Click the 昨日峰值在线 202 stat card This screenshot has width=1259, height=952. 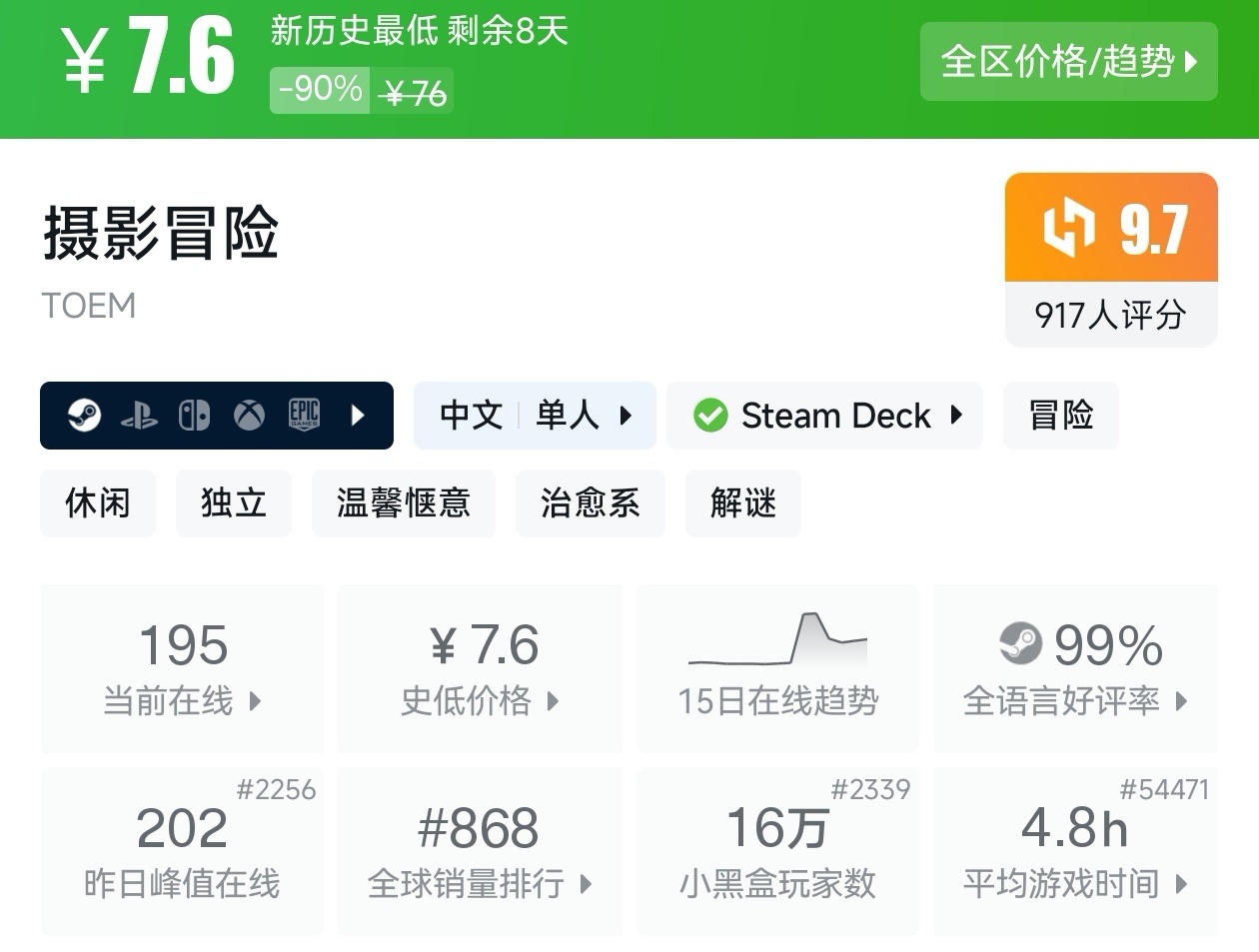pos(182,851)
